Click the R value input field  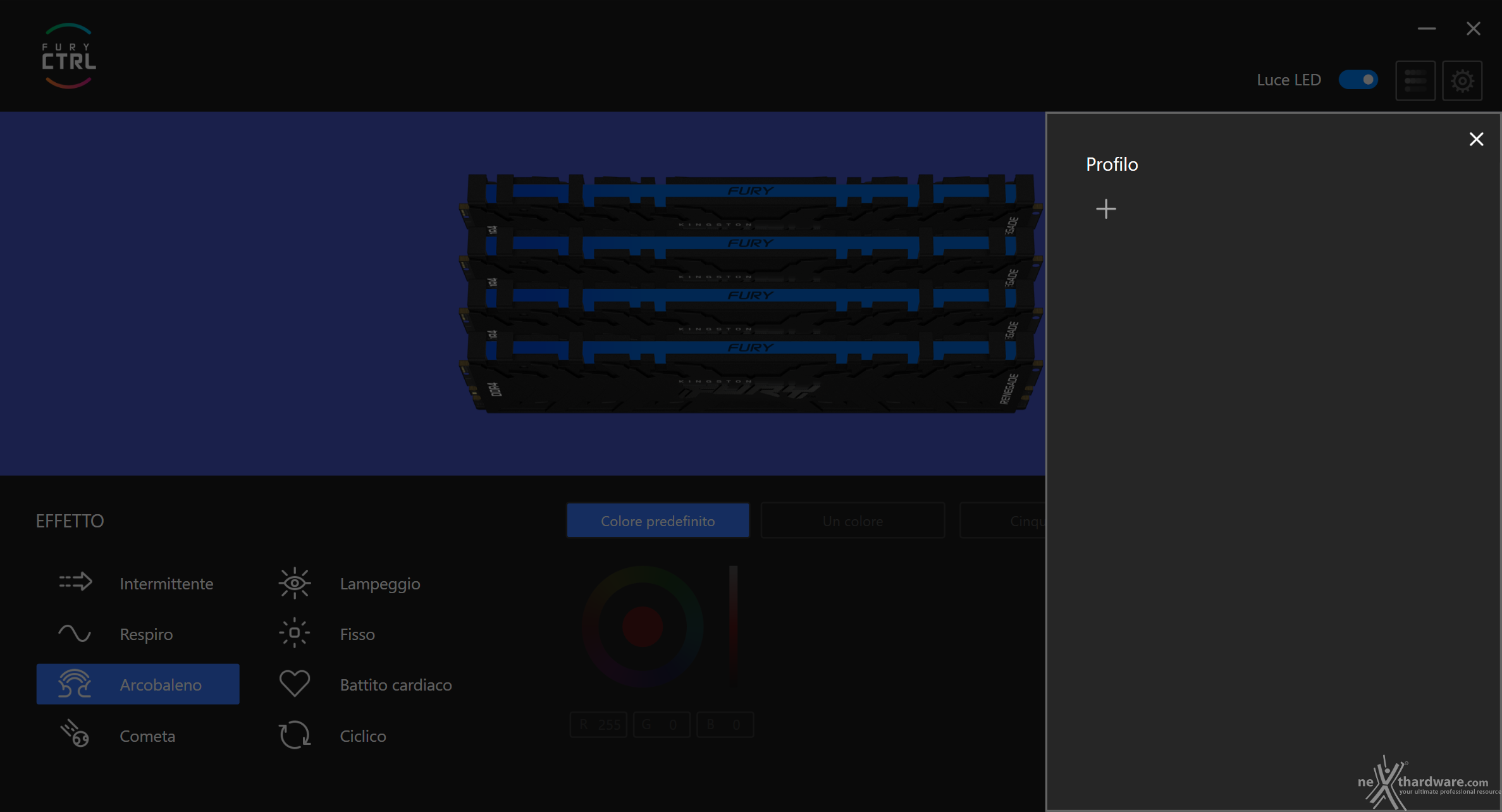coord(598,724)
